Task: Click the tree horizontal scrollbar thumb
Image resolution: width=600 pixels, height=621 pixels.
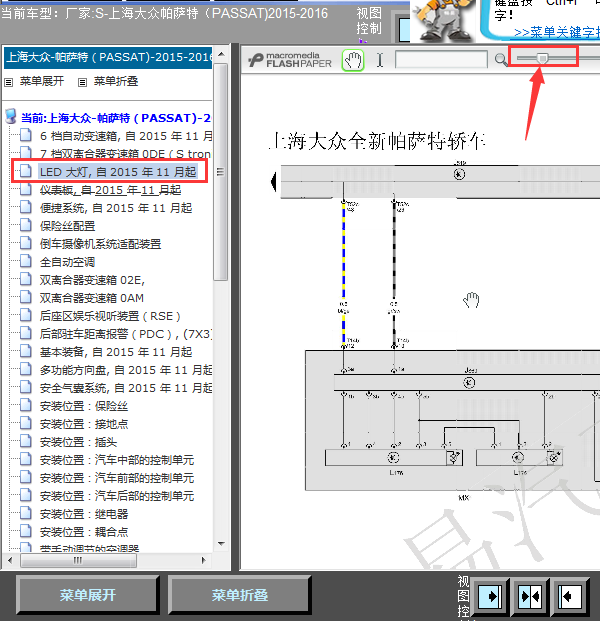Action: (78, 560)
